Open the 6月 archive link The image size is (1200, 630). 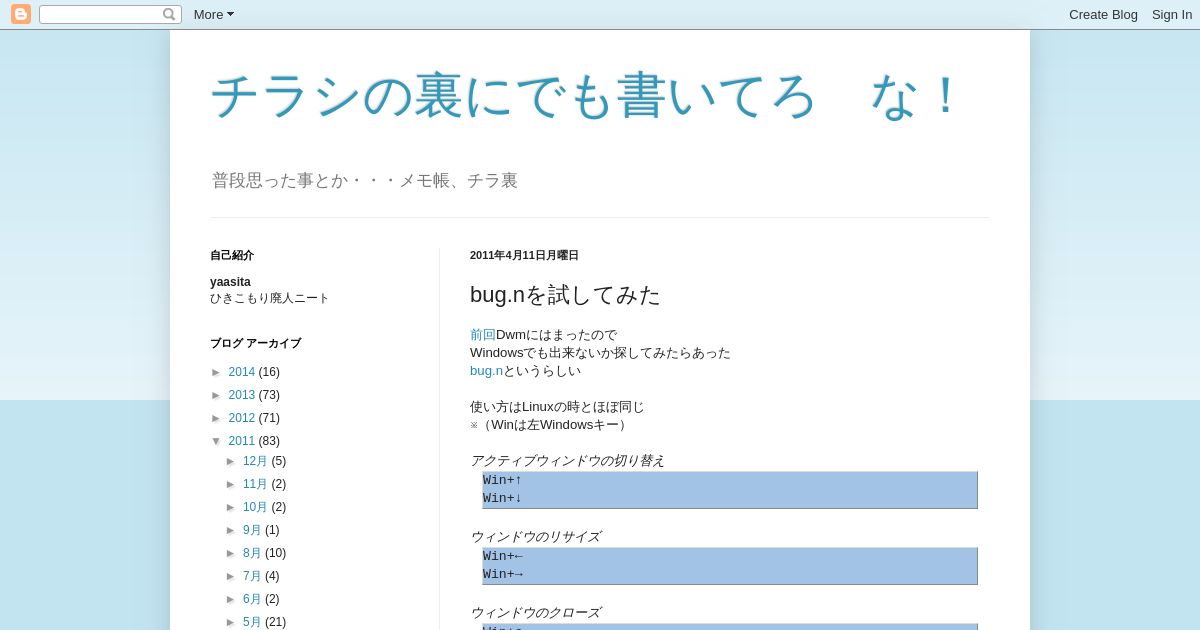click(252, 599)
